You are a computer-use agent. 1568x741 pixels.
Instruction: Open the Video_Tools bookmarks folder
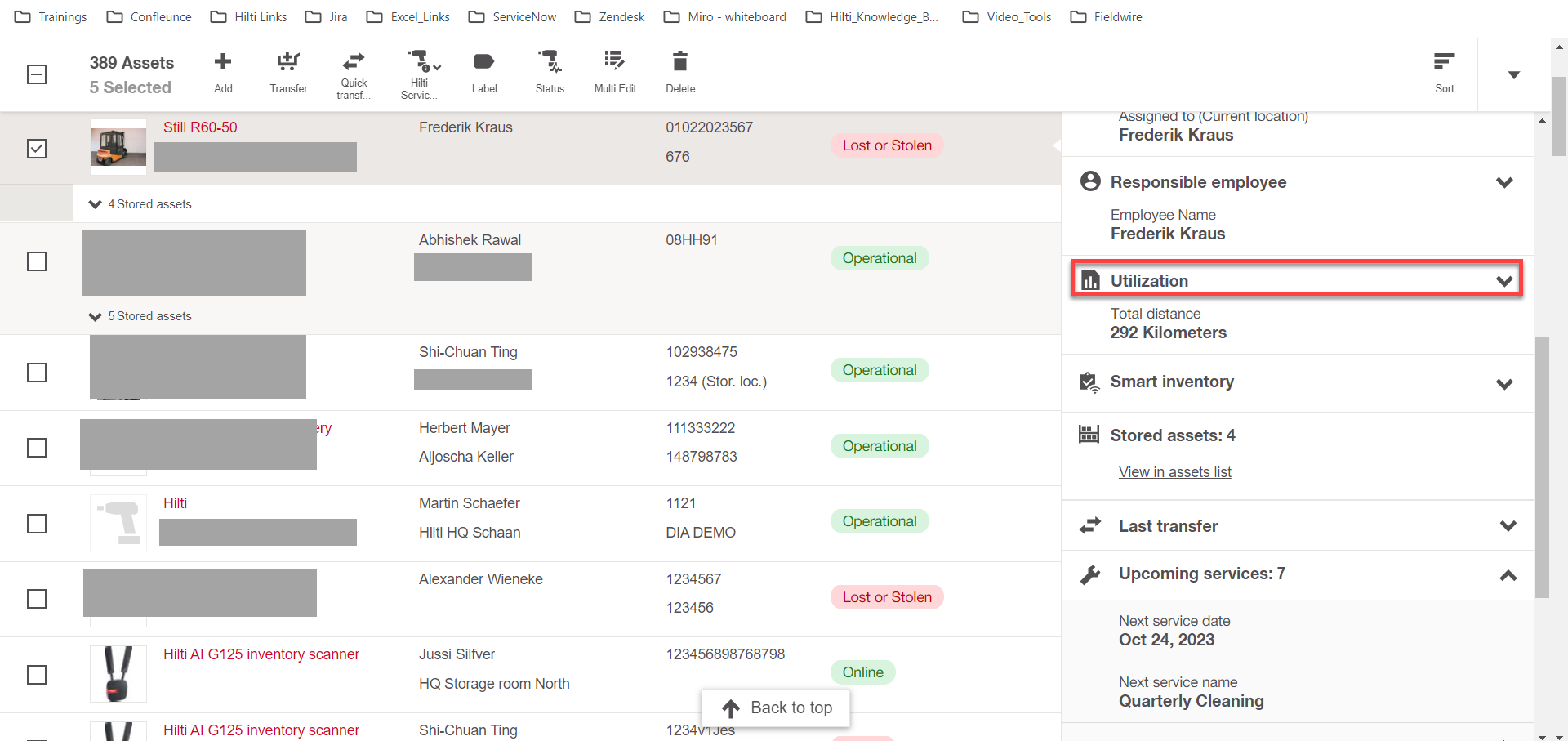[x=1007, y=16]
